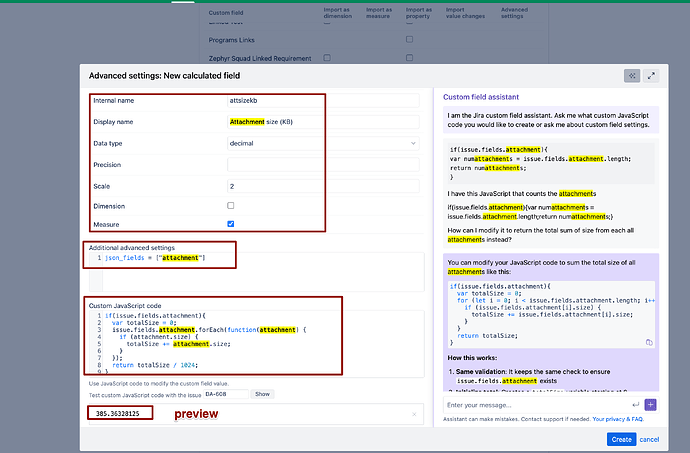Click the Scale input field
The image size is (690, 453).
click(323, 186)
